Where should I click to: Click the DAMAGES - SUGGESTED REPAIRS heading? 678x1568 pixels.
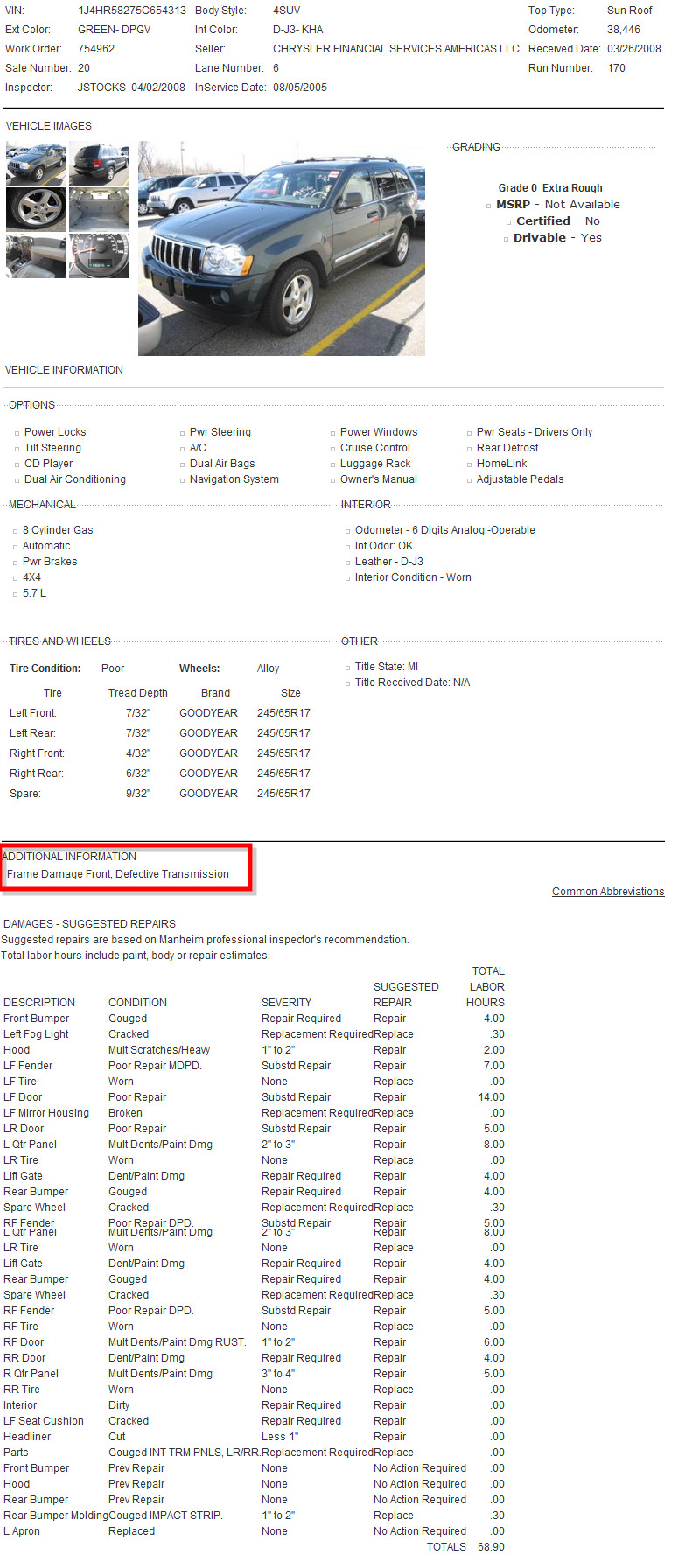coord(89,924)
